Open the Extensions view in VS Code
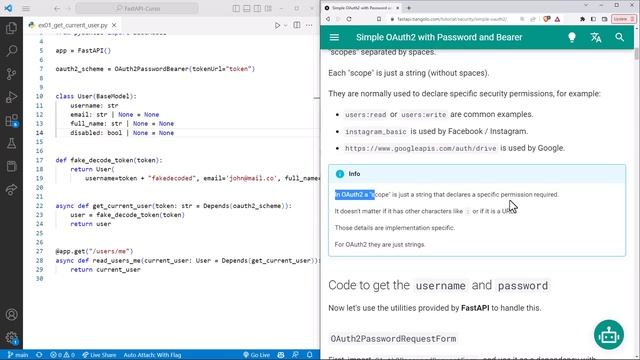Screen dimensions: 640x360 tap(11, 120)
